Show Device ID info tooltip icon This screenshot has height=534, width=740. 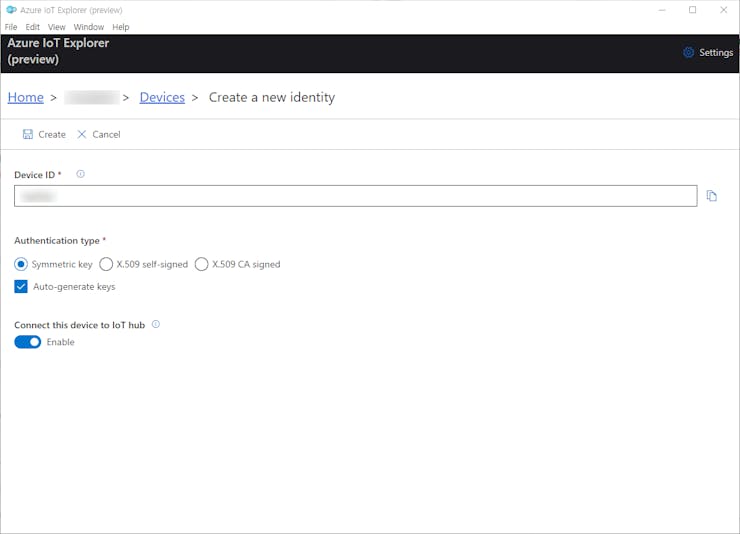[x=81, y=174]
